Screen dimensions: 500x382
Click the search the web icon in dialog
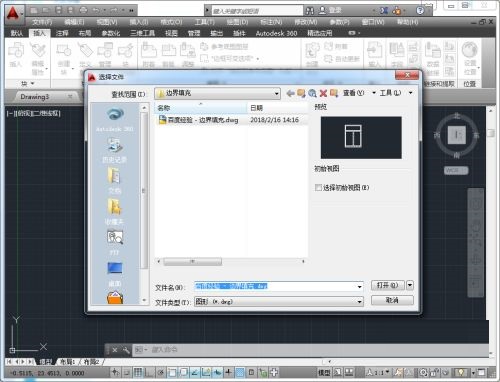click(x=312, y=93)
